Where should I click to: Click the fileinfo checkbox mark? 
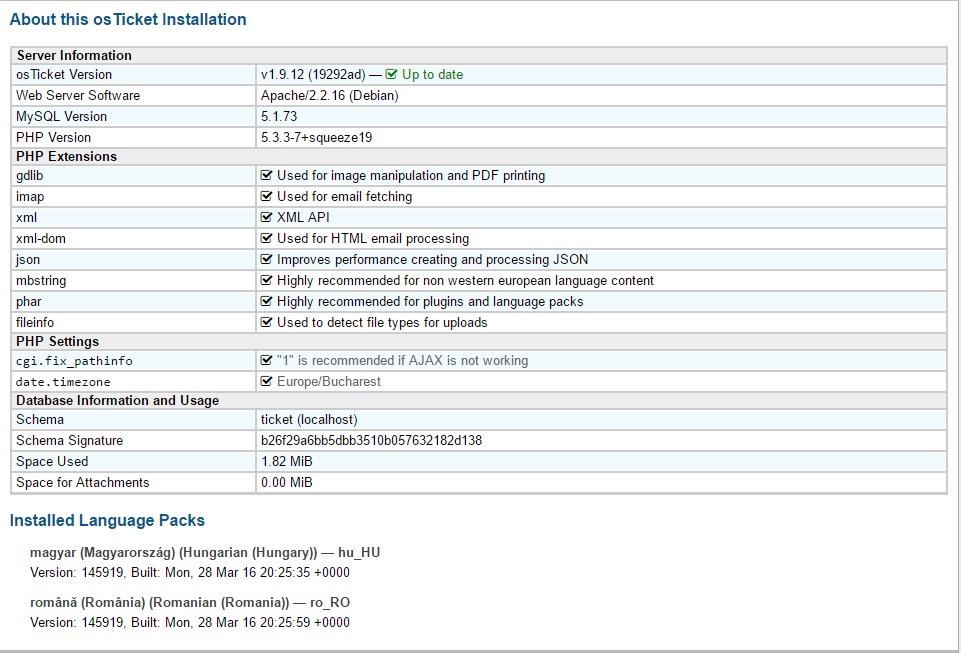[x=267, y=322]
